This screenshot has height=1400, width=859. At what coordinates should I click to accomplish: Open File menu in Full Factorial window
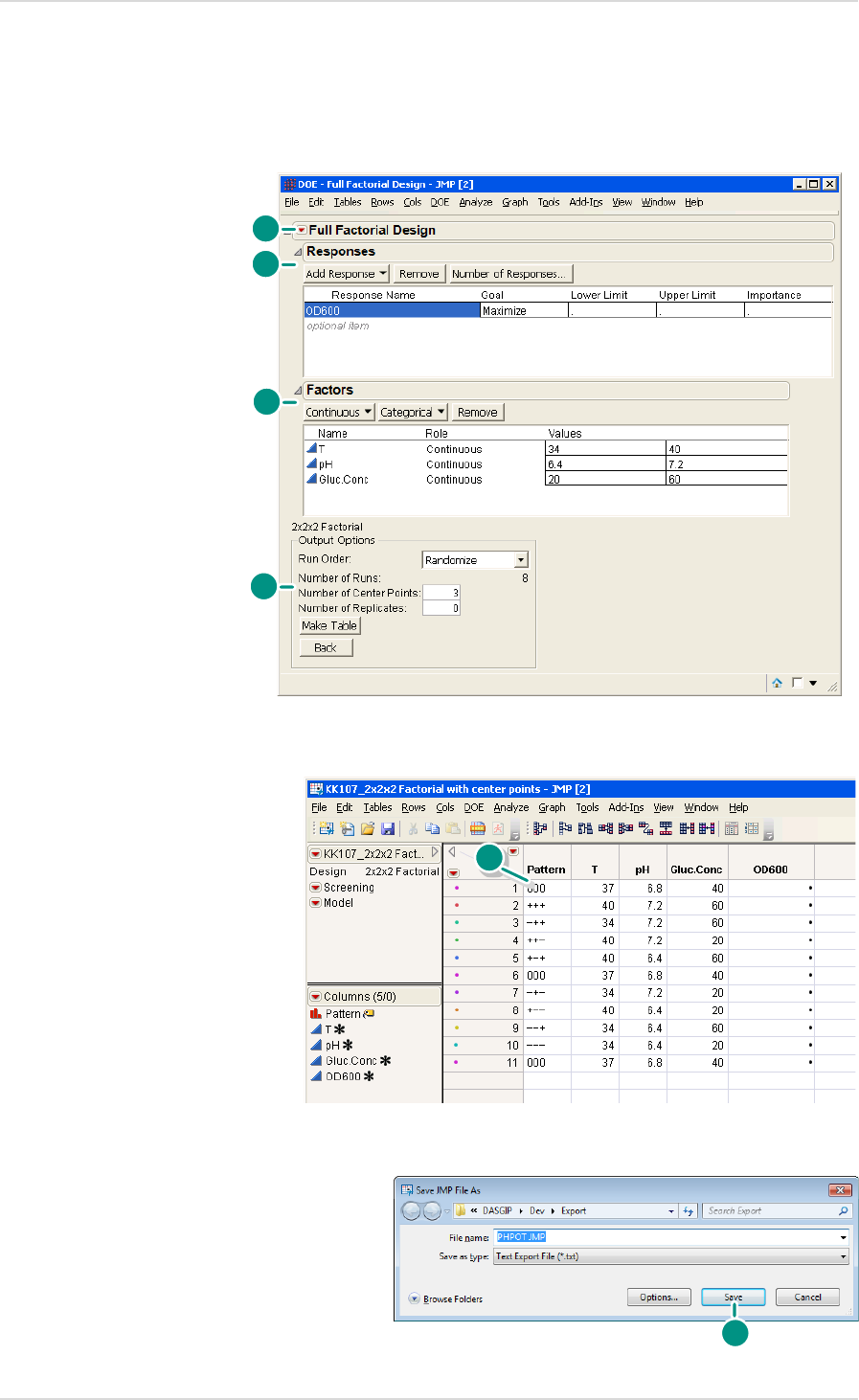tap(291, 202)
